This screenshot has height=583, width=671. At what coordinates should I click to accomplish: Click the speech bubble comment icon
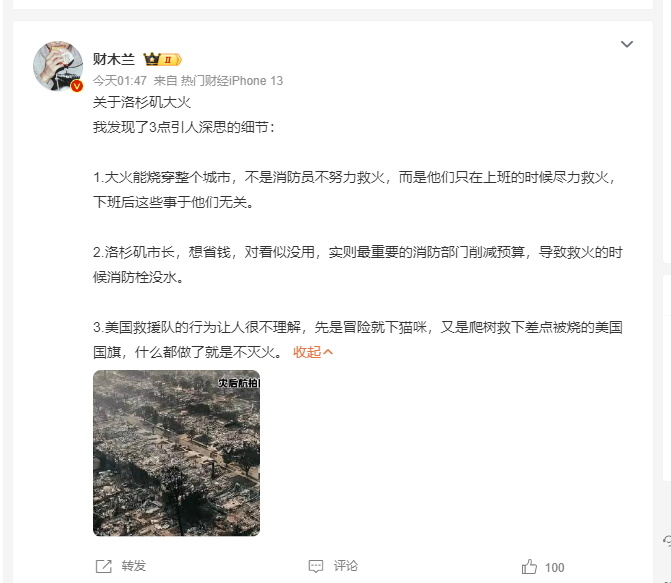316,566
